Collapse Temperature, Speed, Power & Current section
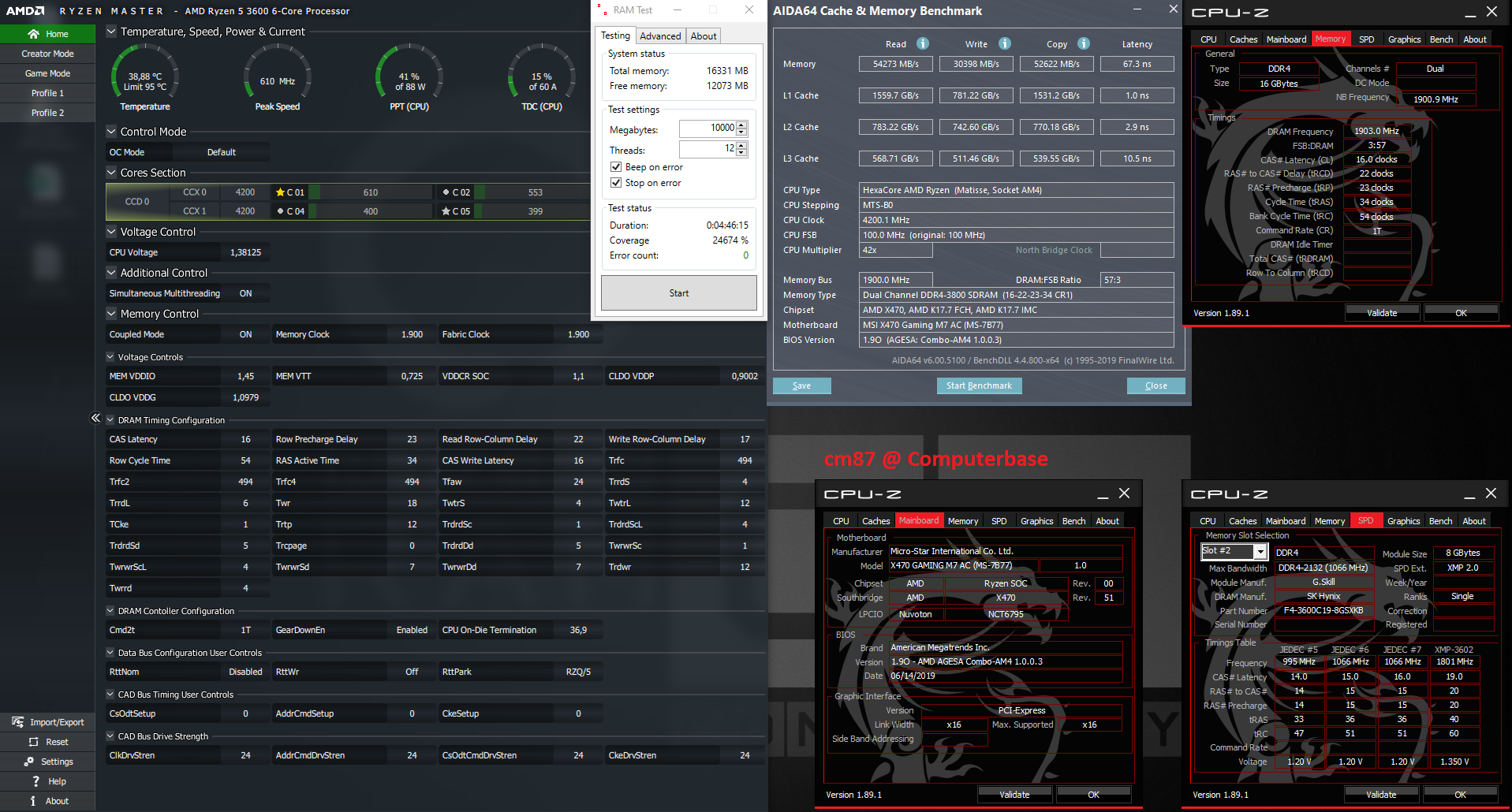 111,32
